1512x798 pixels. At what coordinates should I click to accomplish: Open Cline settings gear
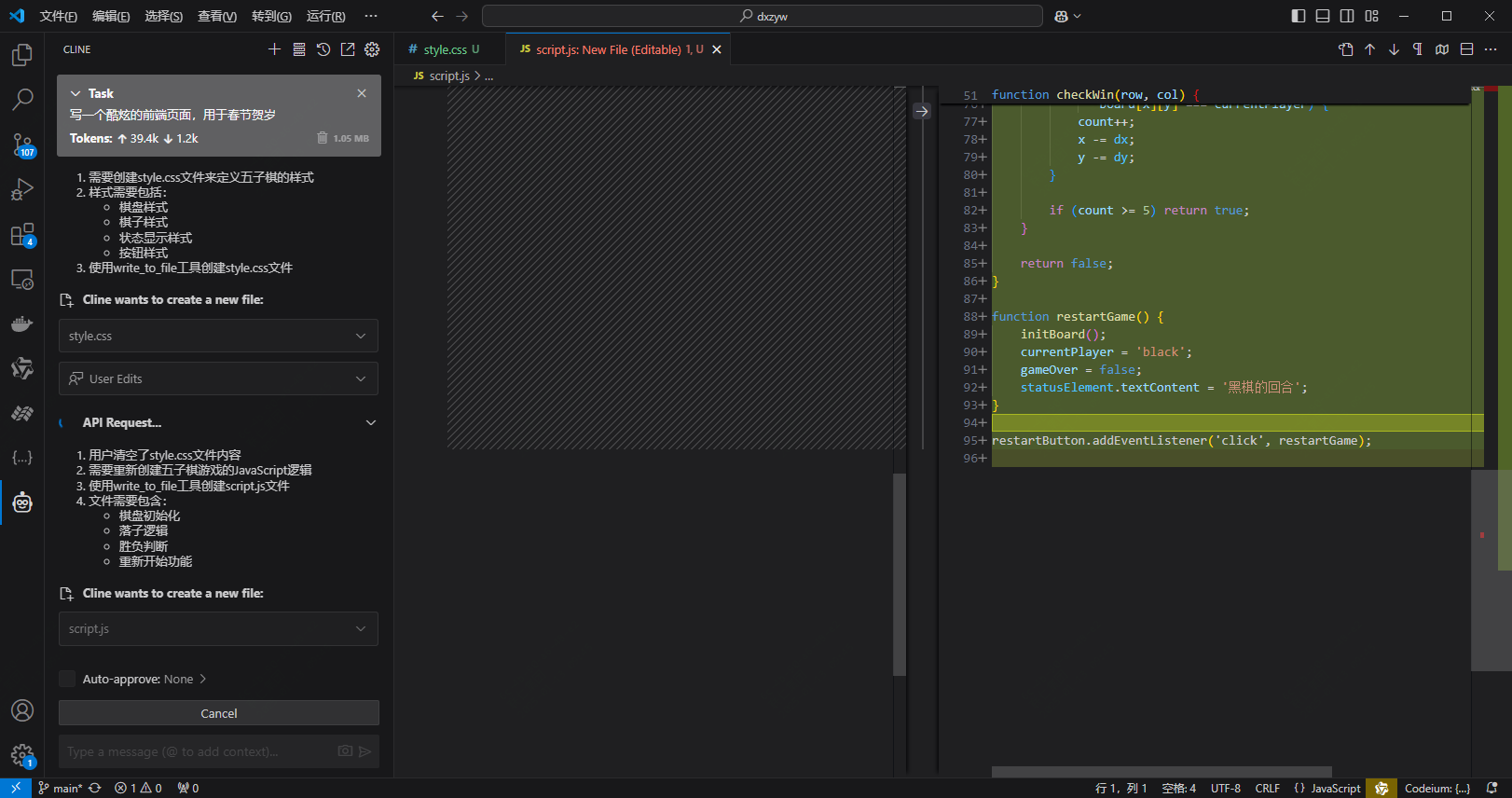(372, 49)
